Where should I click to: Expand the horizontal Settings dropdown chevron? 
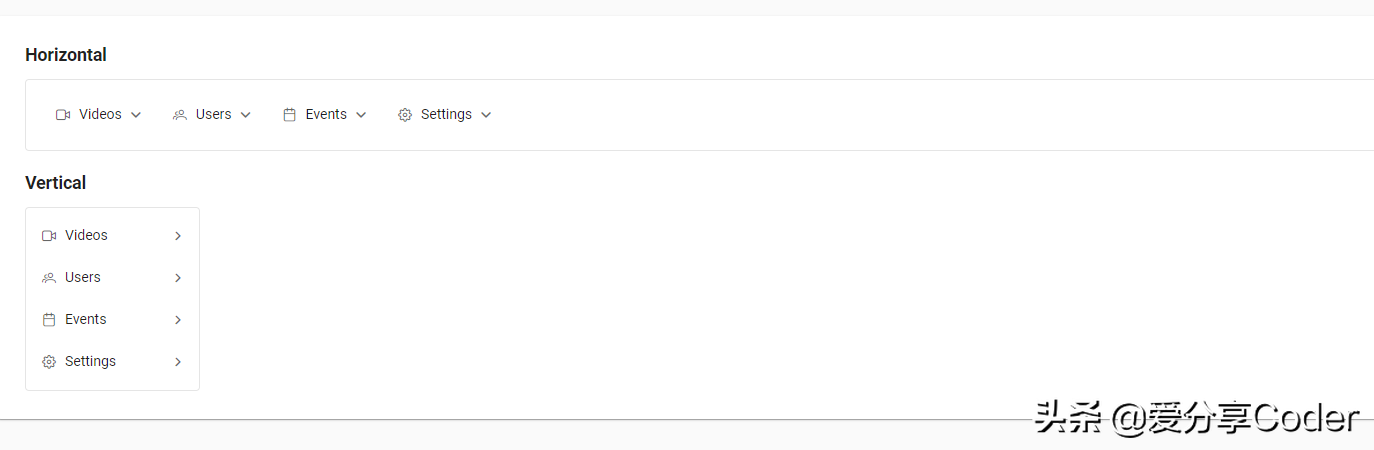pos(486,115)
